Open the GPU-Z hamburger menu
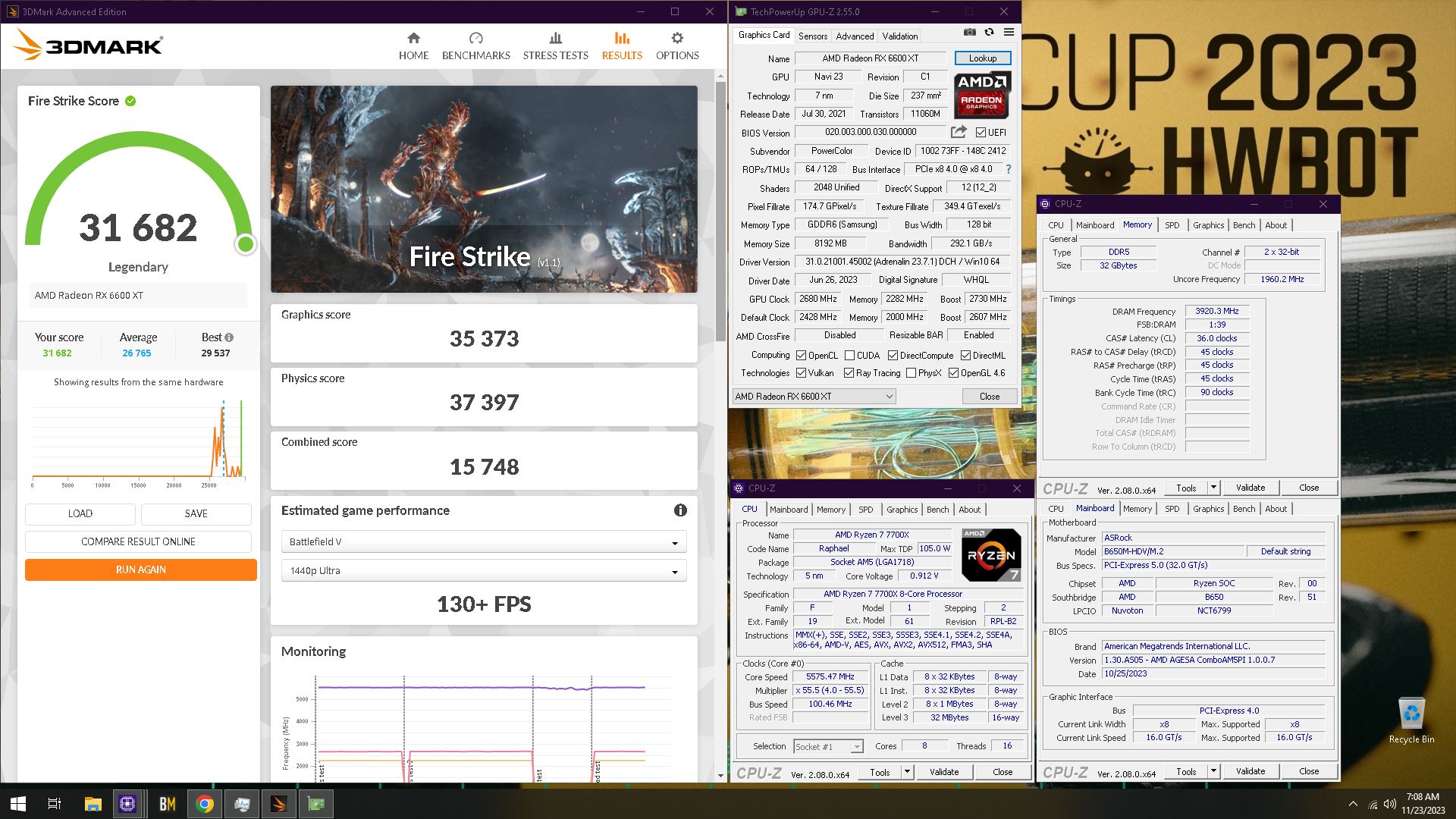The image size is (1456, 819). coord(1009,32)
